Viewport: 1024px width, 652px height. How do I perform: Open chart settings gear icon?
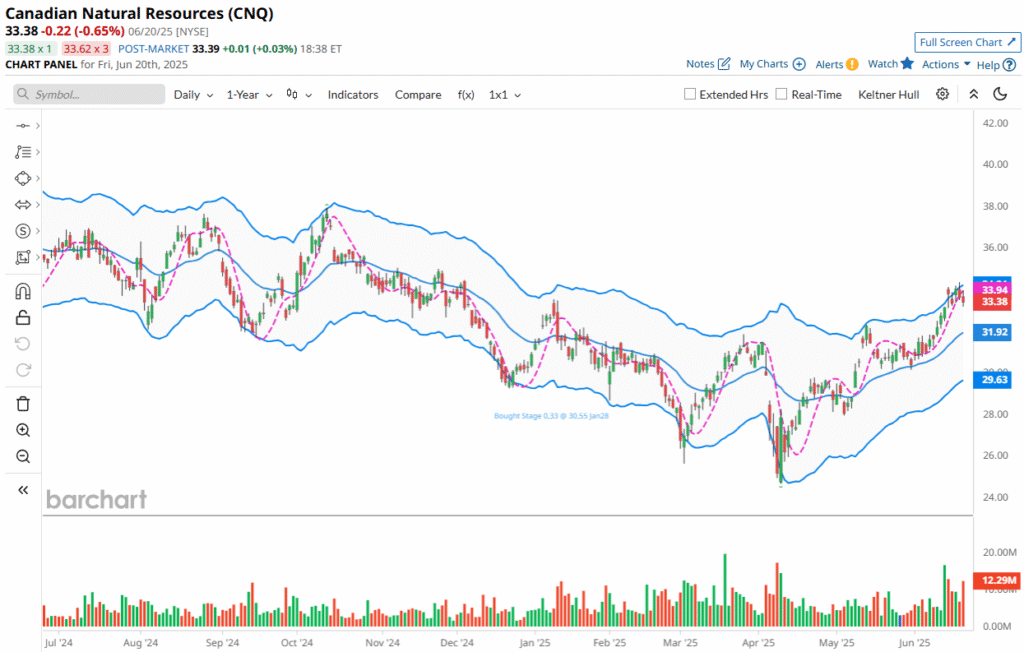(942, 94)
